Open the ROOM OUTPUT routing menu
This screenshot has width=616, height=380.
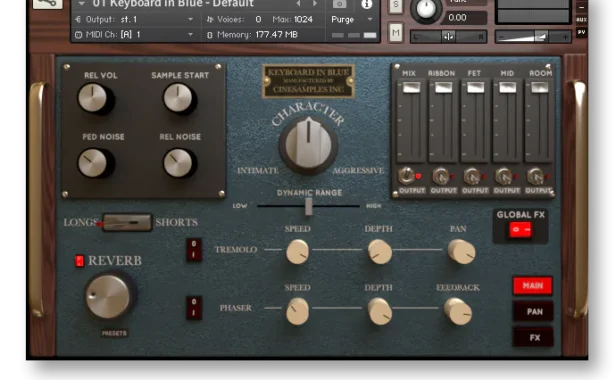[x=538, y=191]
